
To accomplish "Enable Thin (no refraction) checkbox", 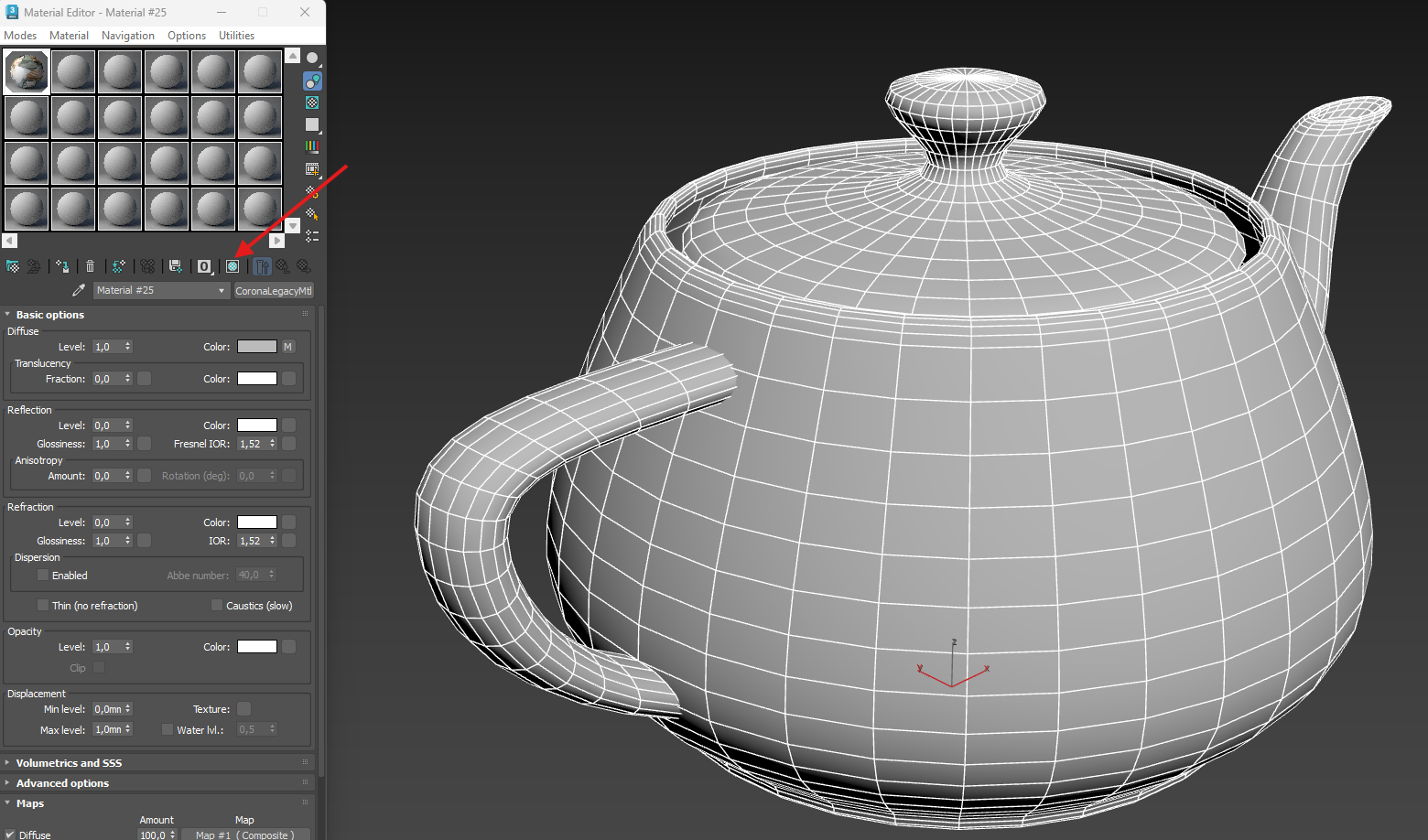I will (x=42, y=606).
